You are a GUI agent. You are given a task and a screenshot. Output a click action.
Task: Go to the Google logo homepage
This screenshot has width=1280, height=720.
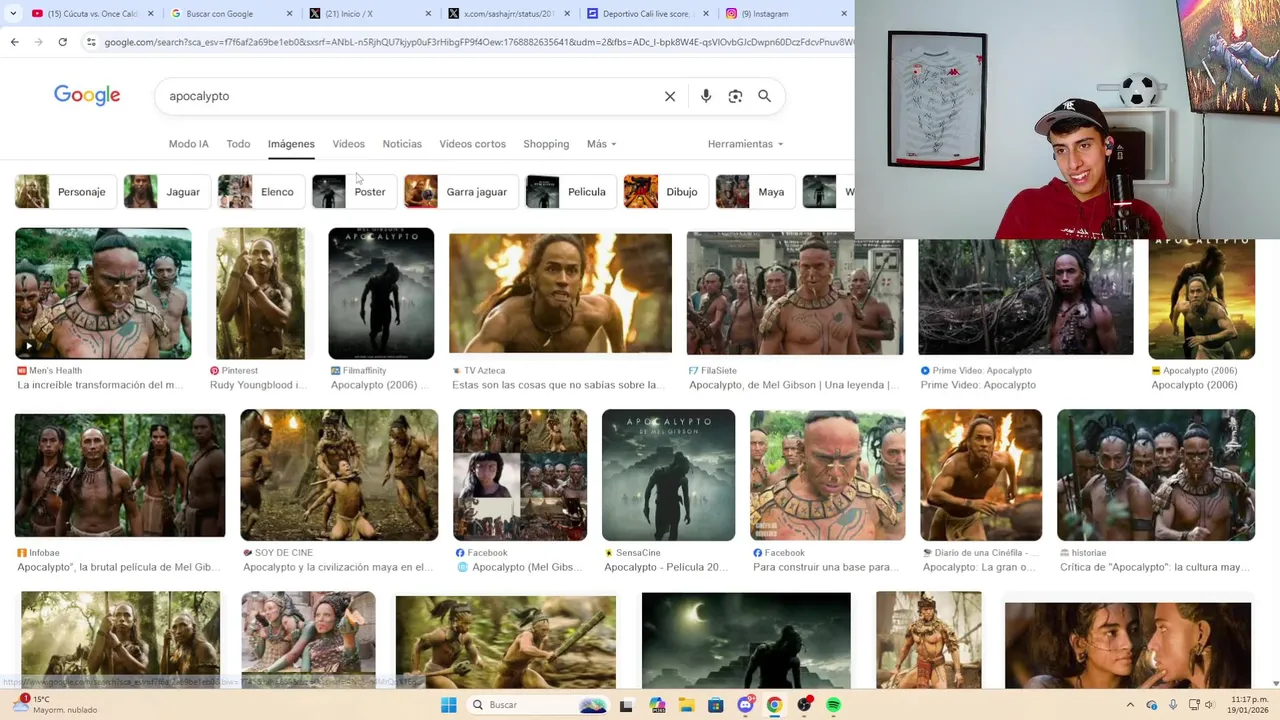pos(87,96)
